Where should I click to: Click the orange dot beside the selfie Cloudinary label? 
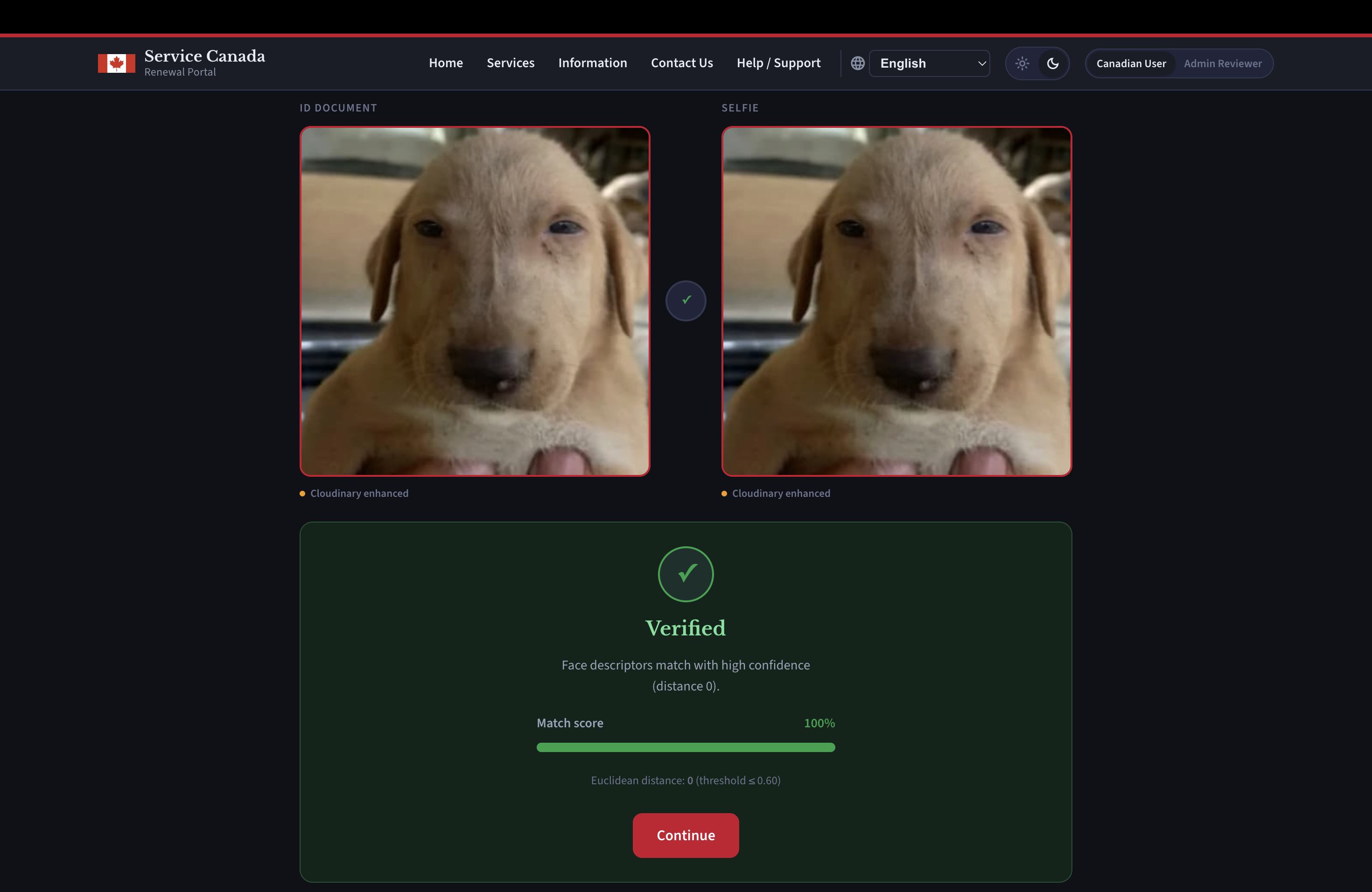pyautogui.click(x=724, y=494)
